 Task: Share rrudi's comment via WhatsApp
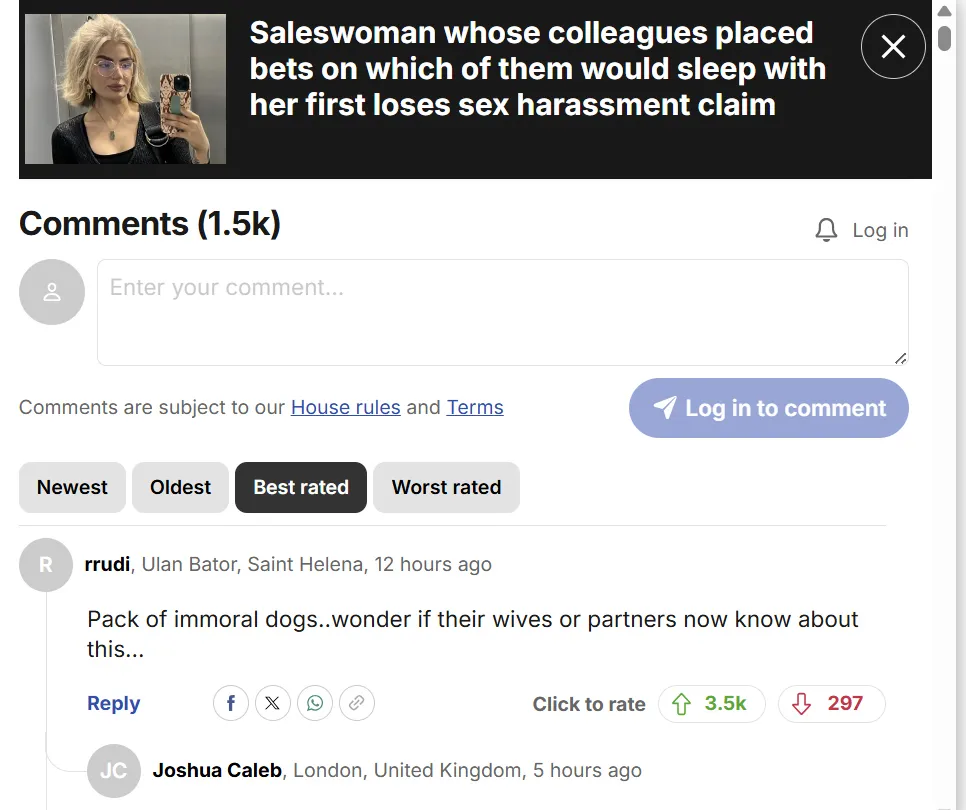tap(315, 704)
